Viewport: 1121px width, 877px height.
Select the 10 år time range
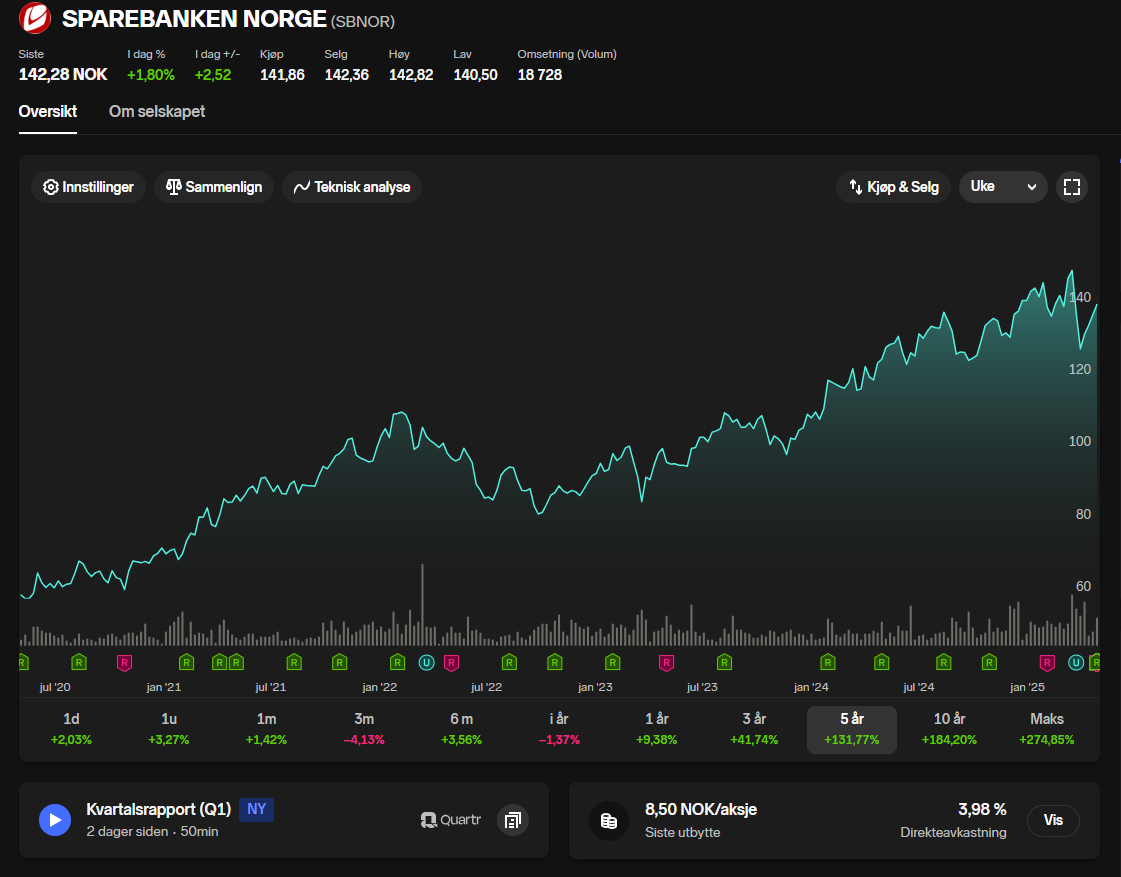[x=949, y=729]
